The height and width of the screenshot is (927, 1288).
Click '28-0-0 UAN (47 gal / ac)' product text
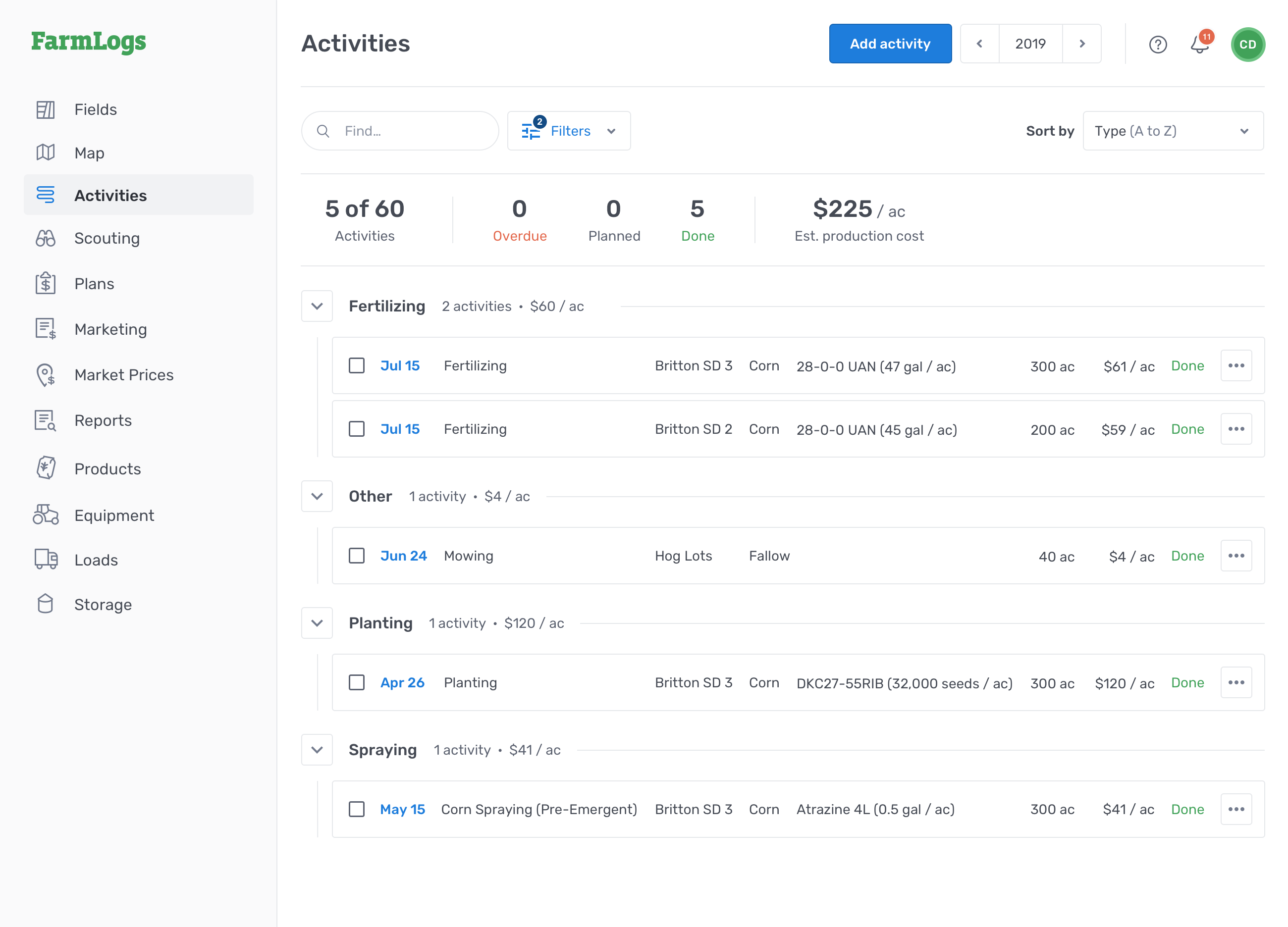(876, 366)
